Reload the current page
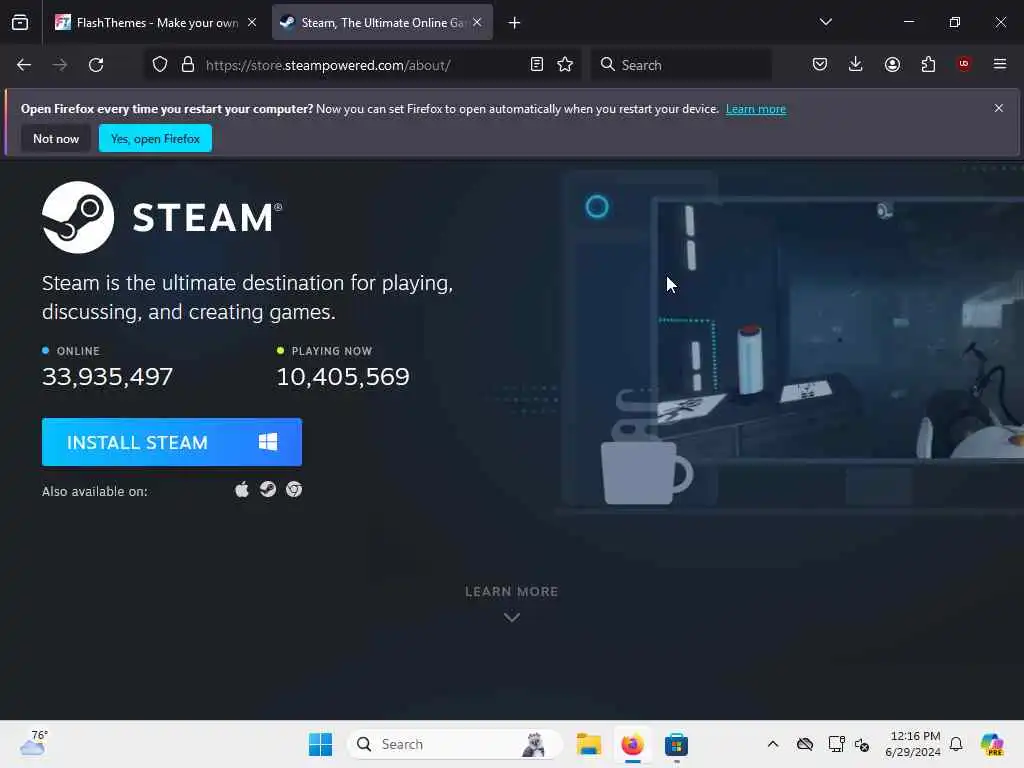Viewport: 1024px width, 768px height. 96,65
